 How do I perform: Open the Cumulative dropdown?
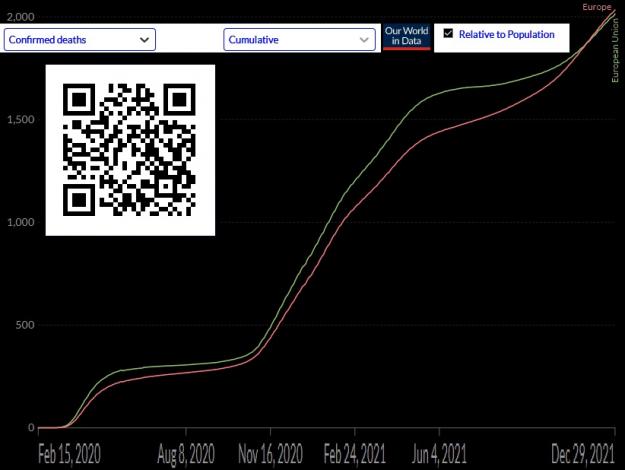[x=299, y=39]
